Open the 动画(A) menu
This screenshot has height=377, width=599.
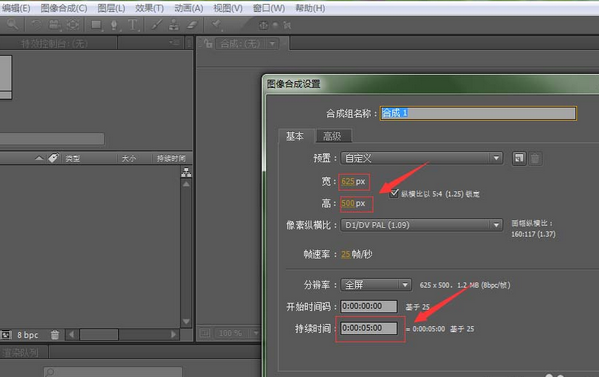pyautogui.click(x=189, y=8)
